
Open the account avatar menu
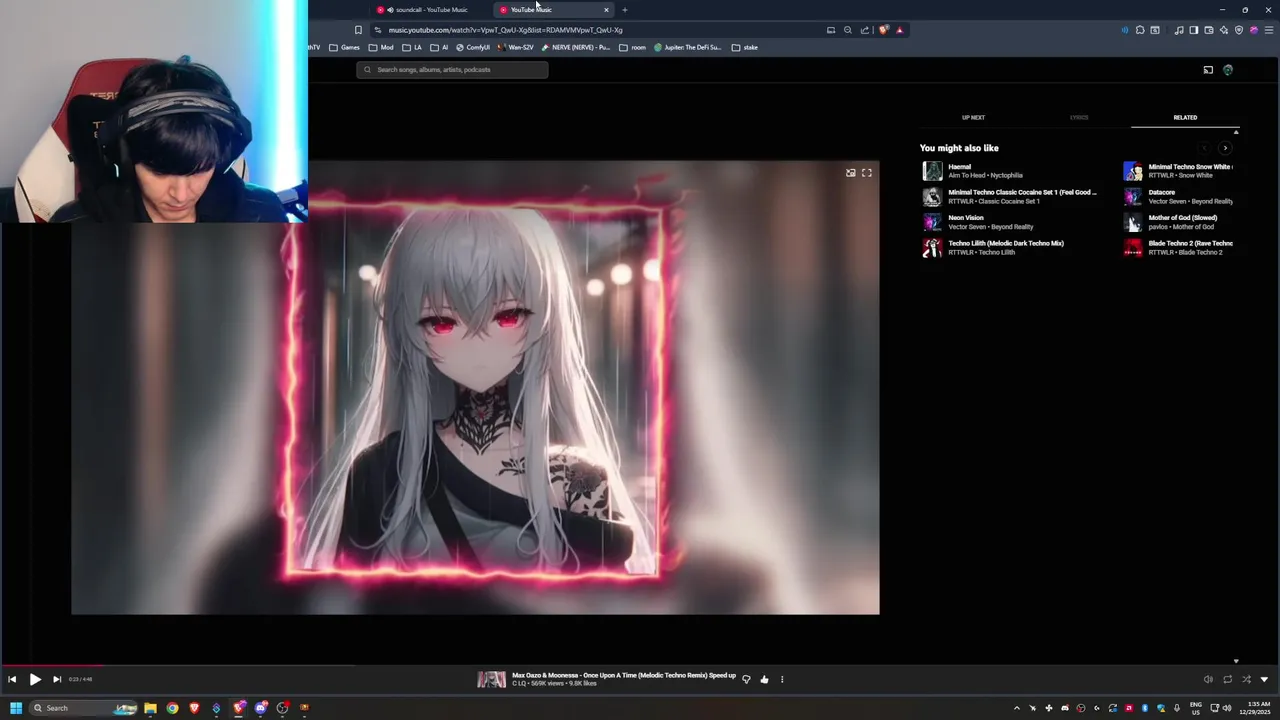[1228, 70]
